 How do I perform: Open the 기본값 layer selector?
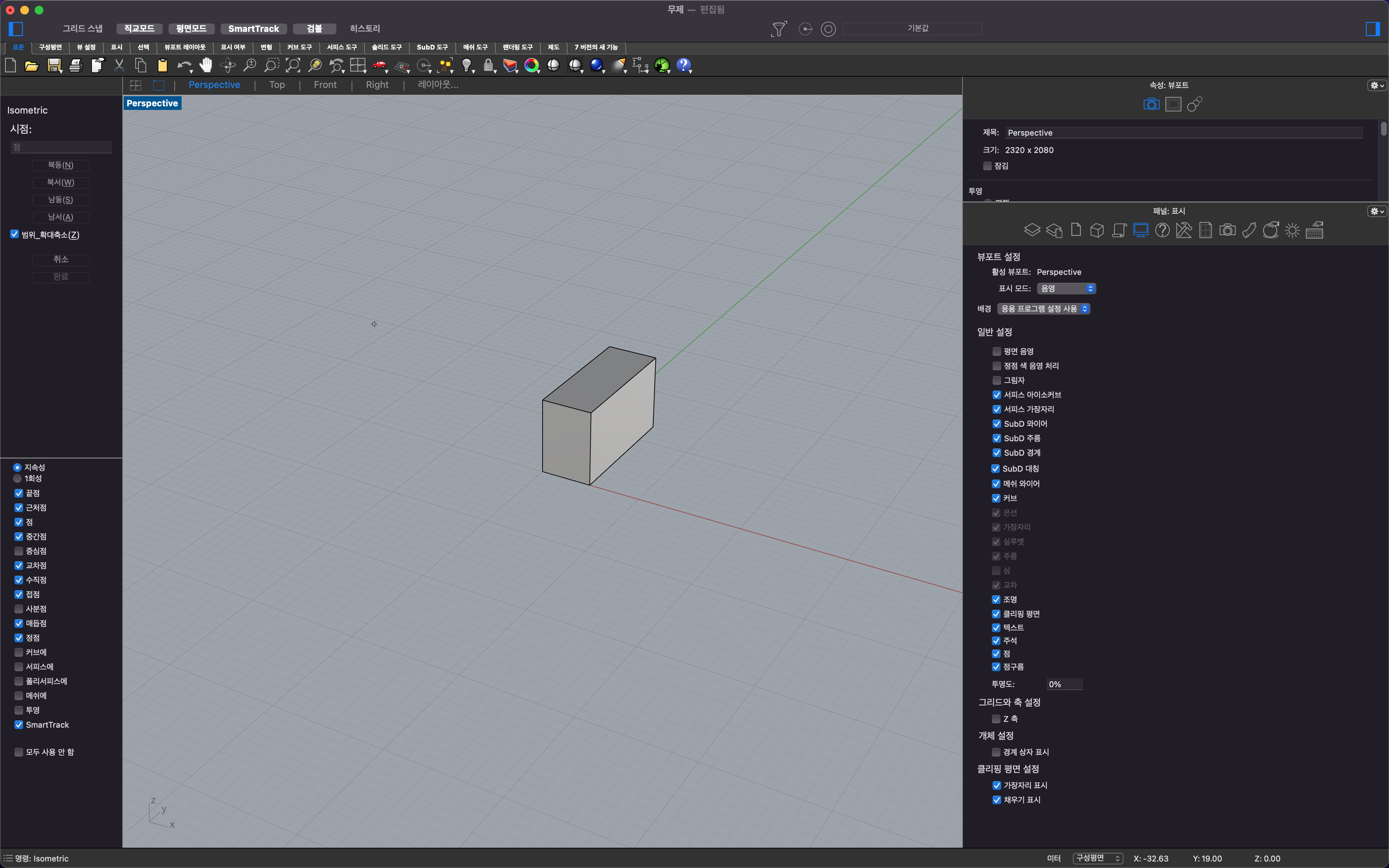click(912, 29)
